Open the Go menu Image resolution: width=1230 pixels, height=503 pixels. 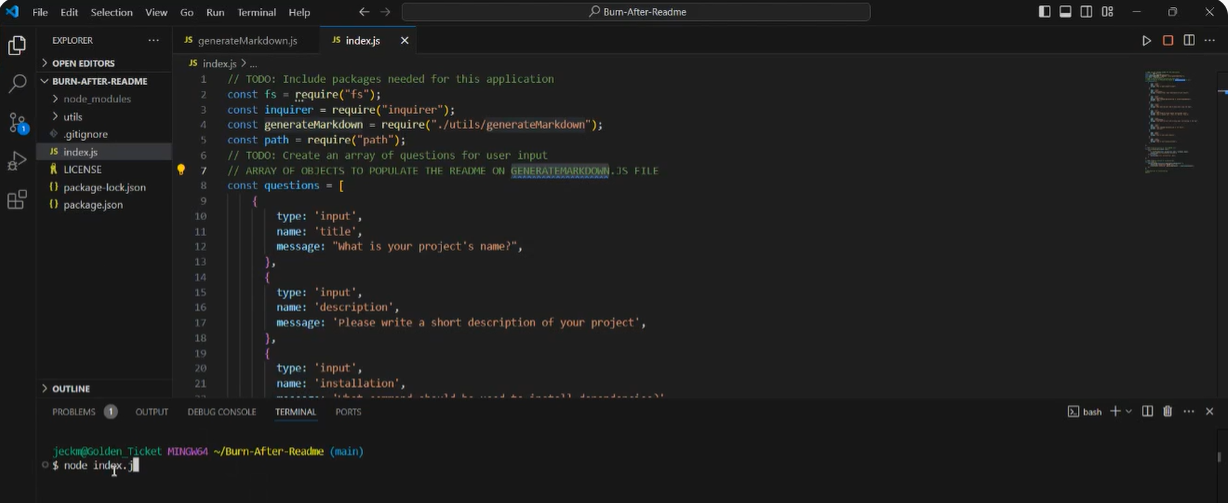coord(187,12)
